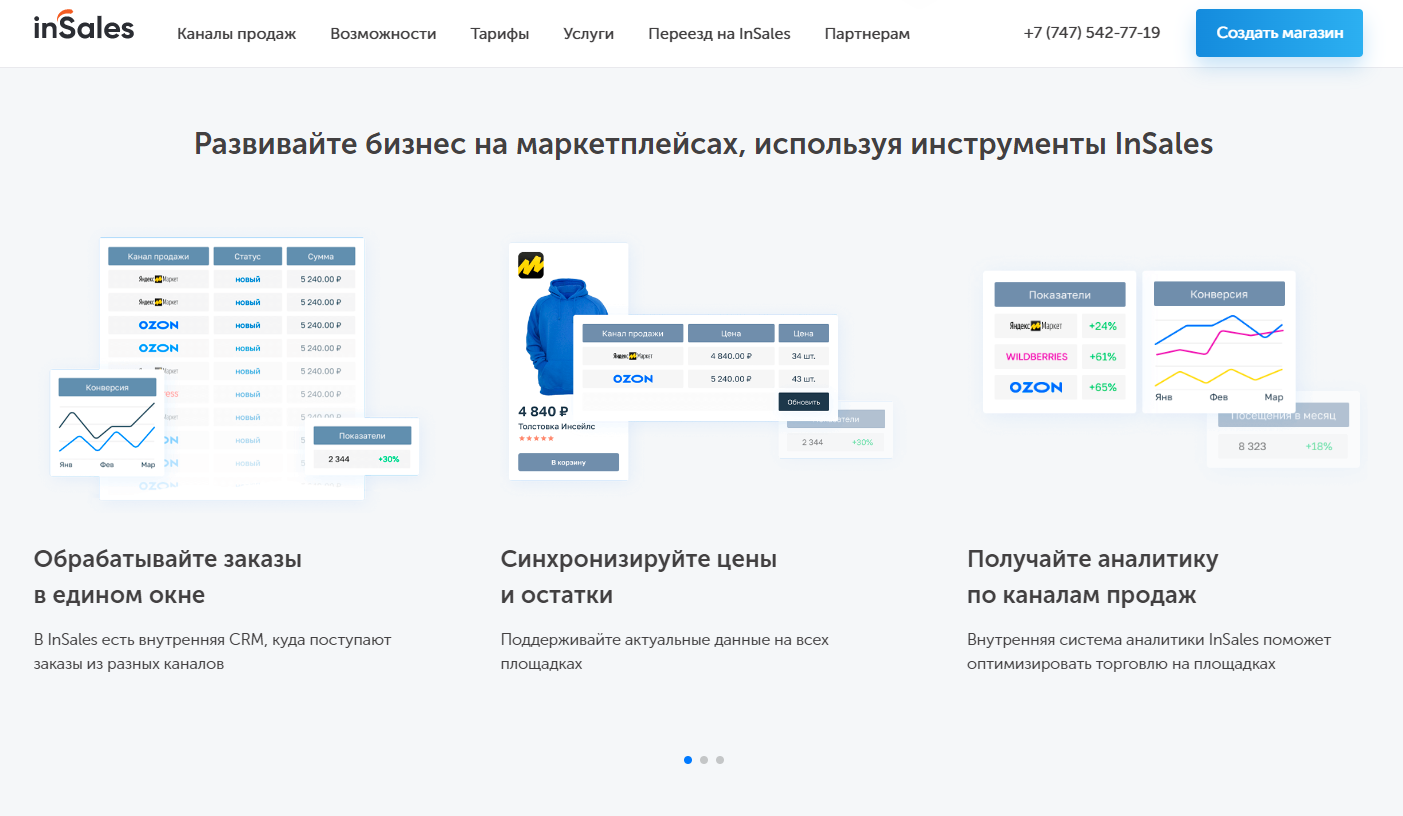
Task: Click text Поддерживайте актуальные данные
Action: click(664, 651)
